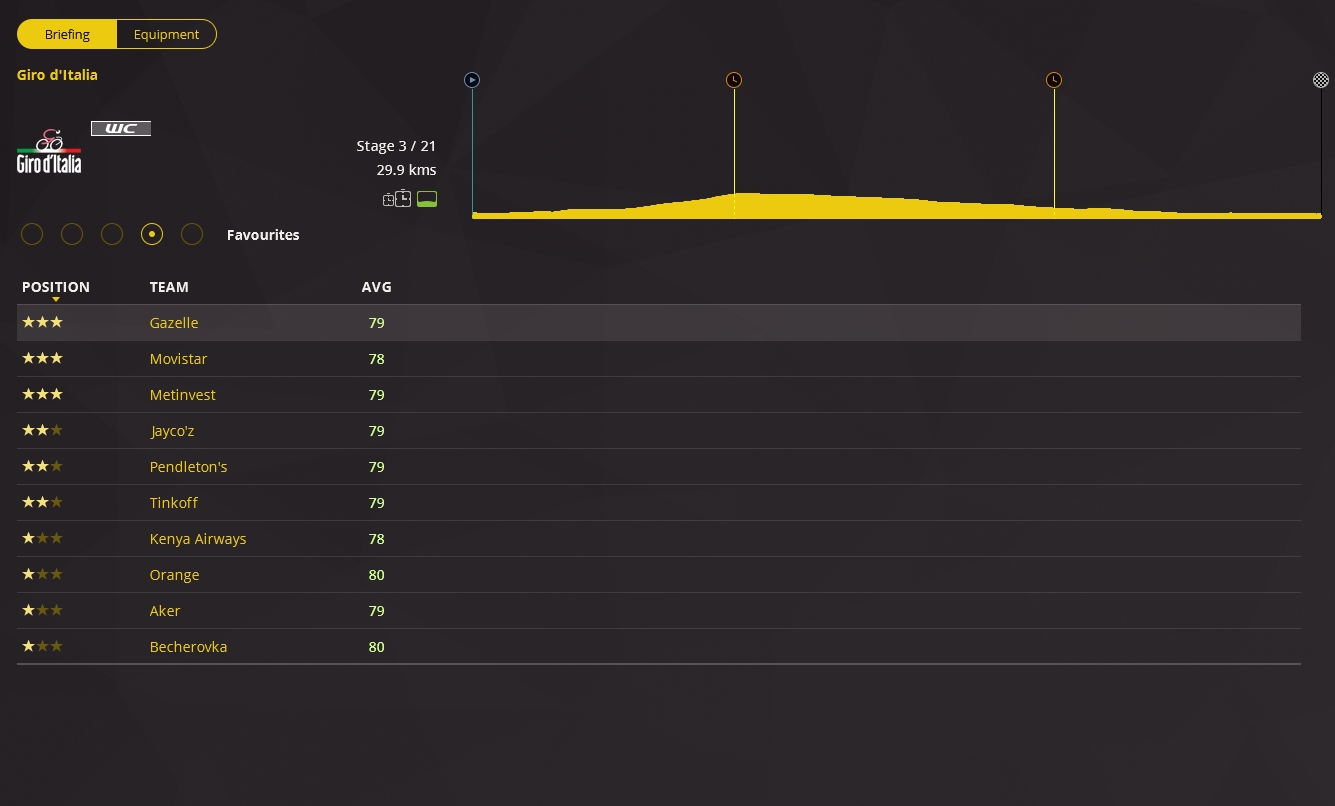Open the Kenya Airways team link

tap(198, 539)
